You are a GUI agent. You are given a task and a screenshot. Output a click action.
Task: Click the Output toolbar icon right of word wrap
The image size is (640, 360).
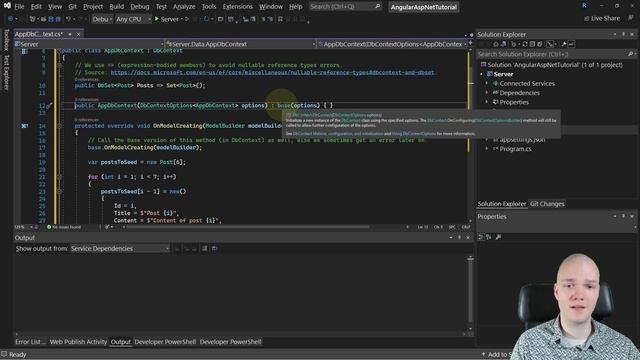point(215,248)
